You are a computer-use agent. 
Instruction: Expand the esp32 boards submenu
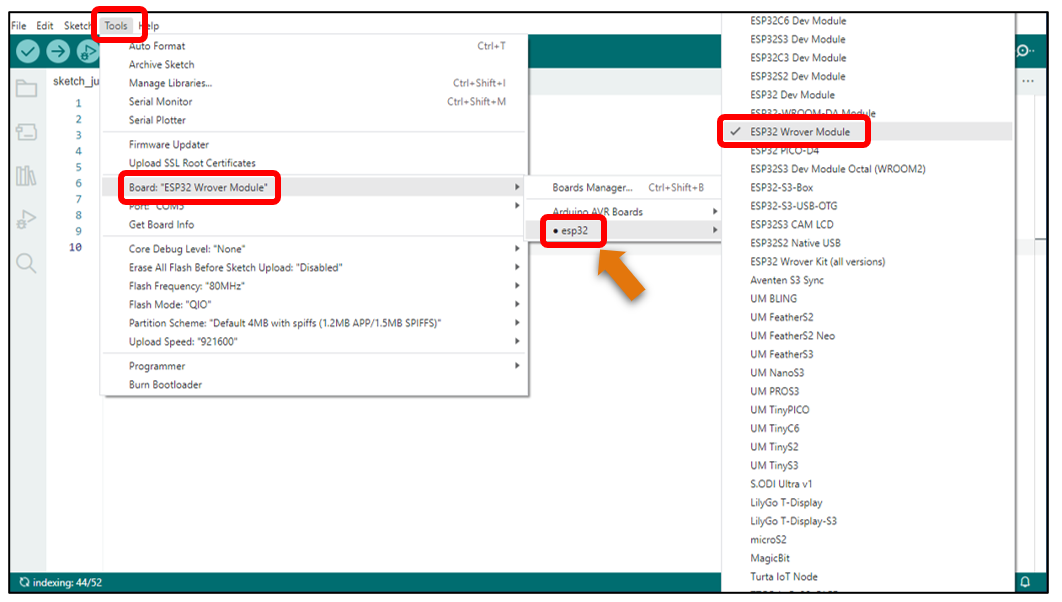[623, 230]
